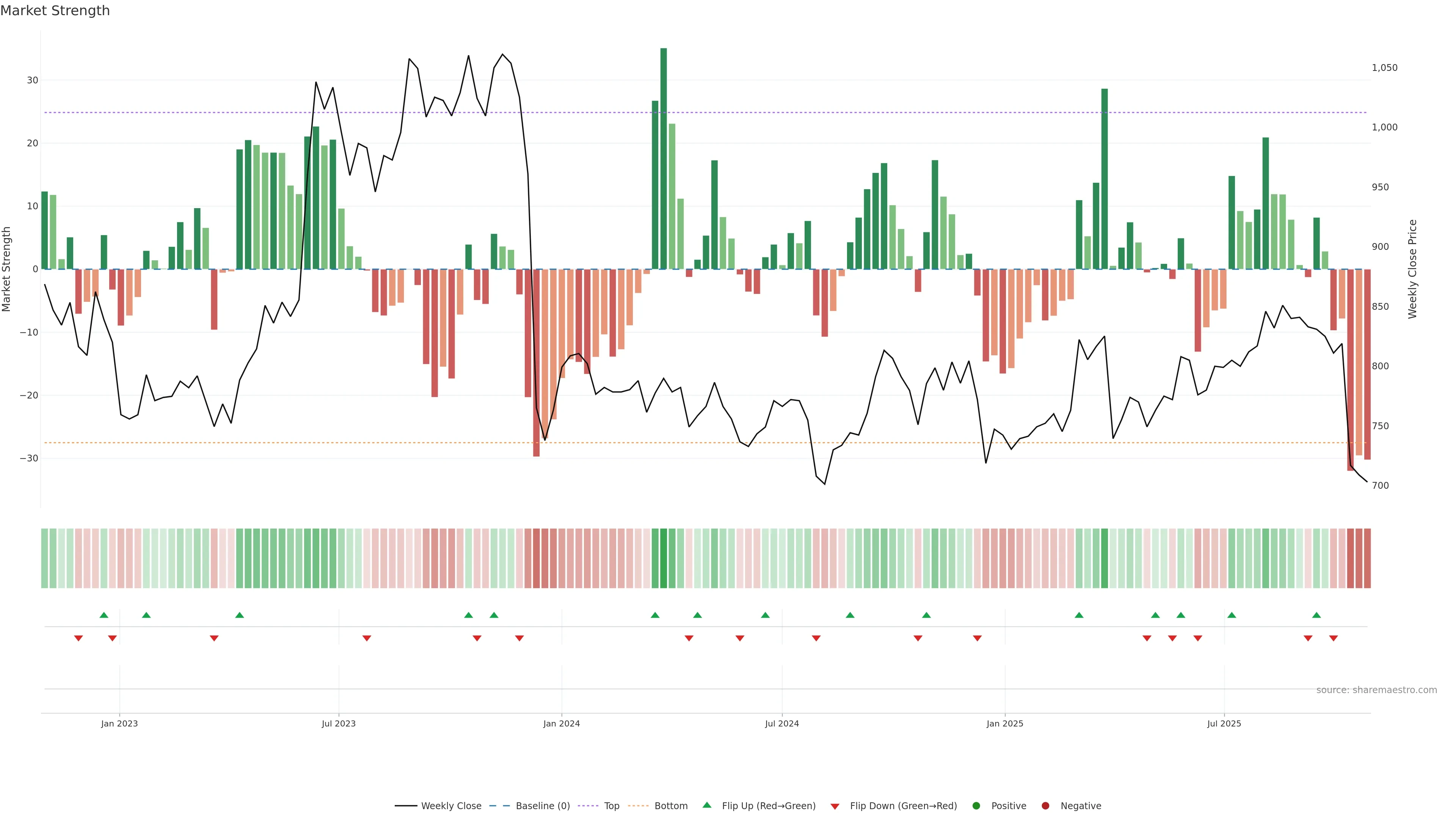Screen dimensions: 1456x819
Task: Click the tallest dark green strength bar
Action: (664, 158)
